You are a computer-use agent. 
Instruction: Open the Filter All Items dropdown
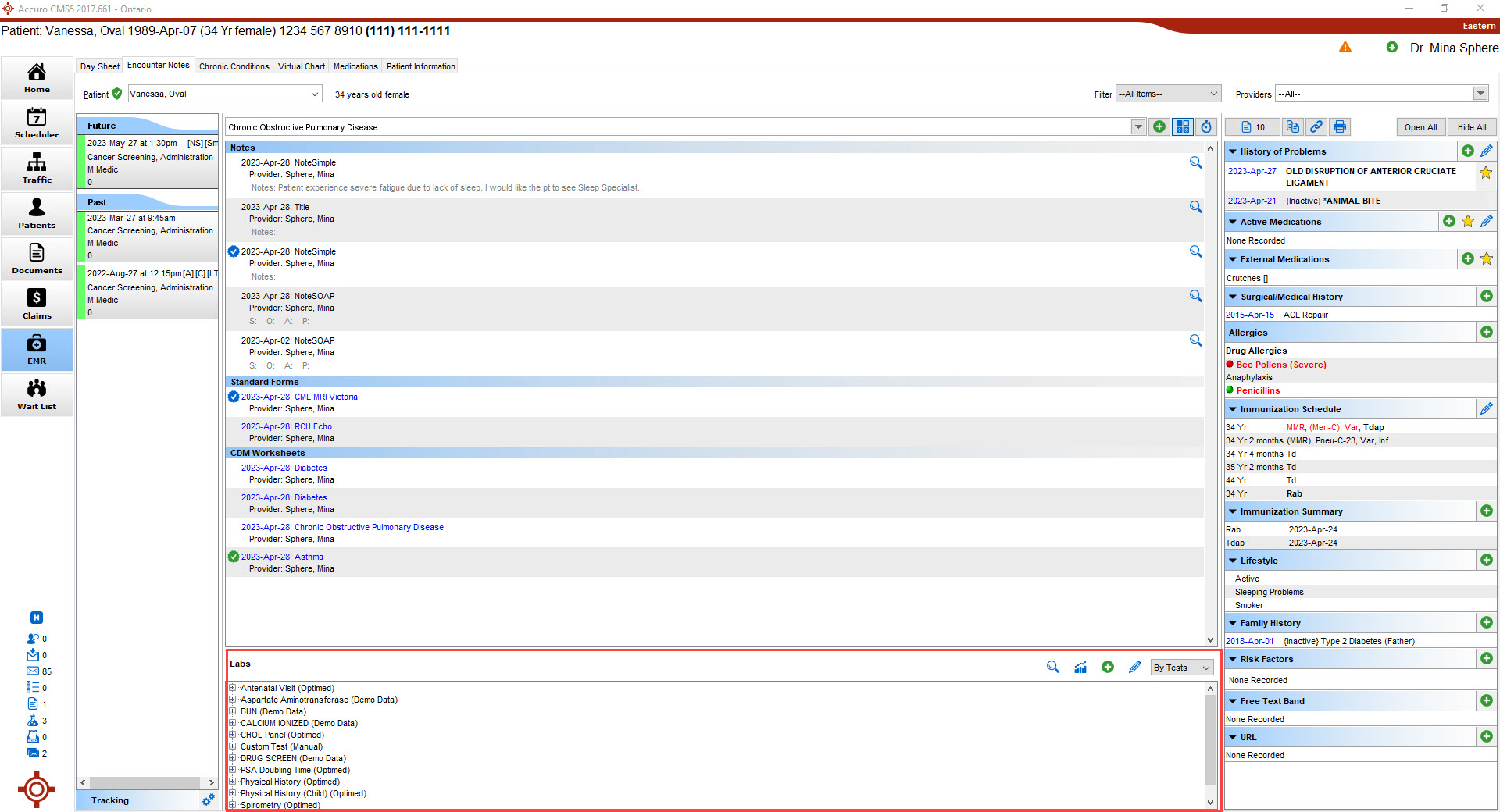click(1168, 94)
